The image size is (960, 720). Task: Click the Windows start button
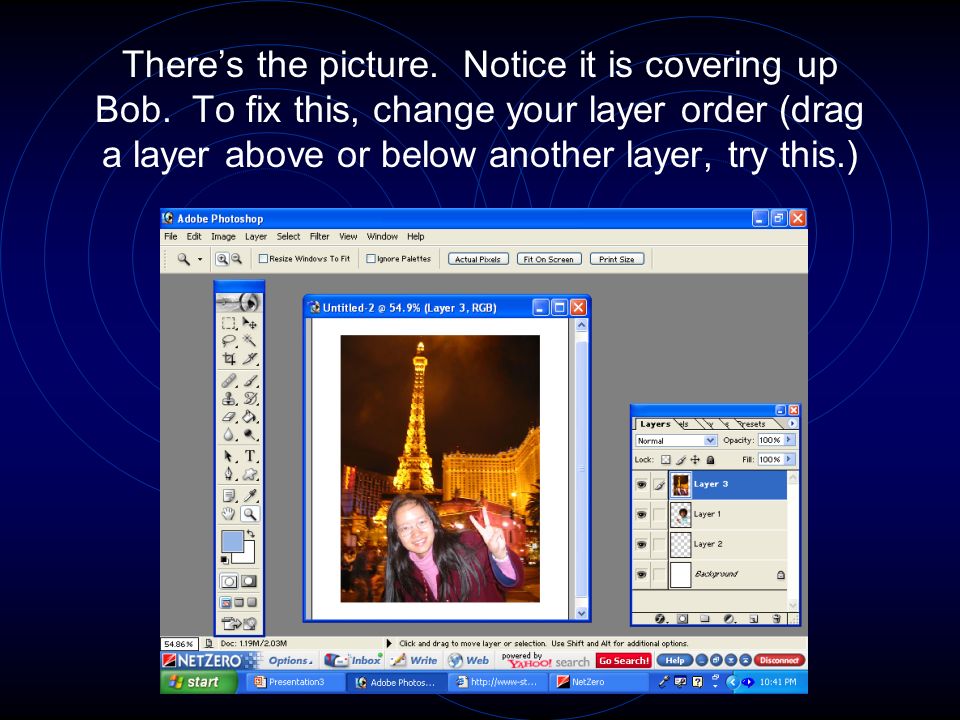[x=198, y=682]
